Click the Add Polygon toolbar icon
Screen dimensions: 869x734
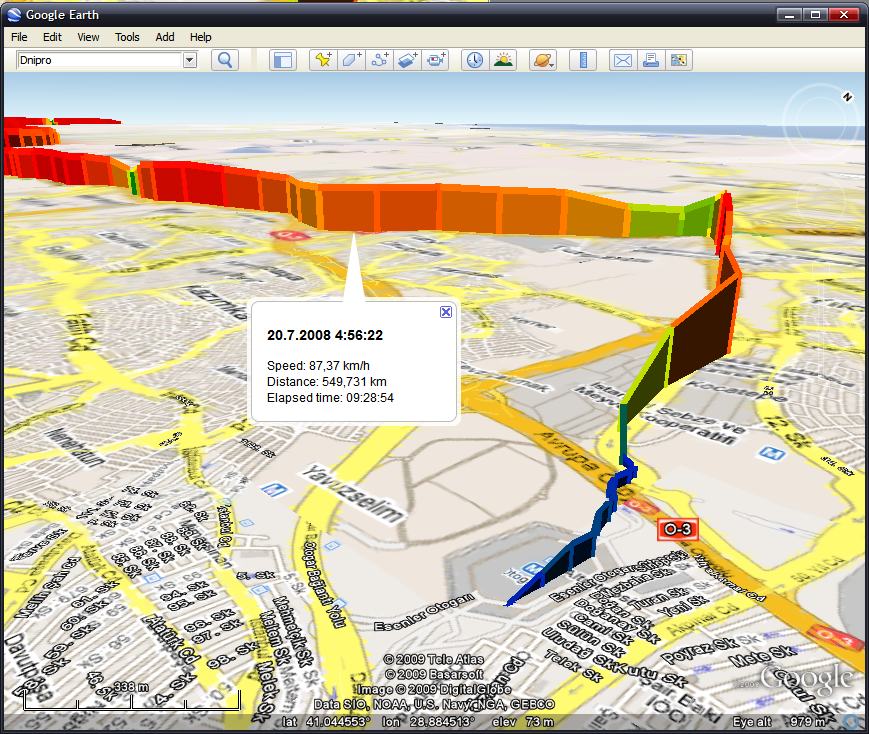point(351,60)
